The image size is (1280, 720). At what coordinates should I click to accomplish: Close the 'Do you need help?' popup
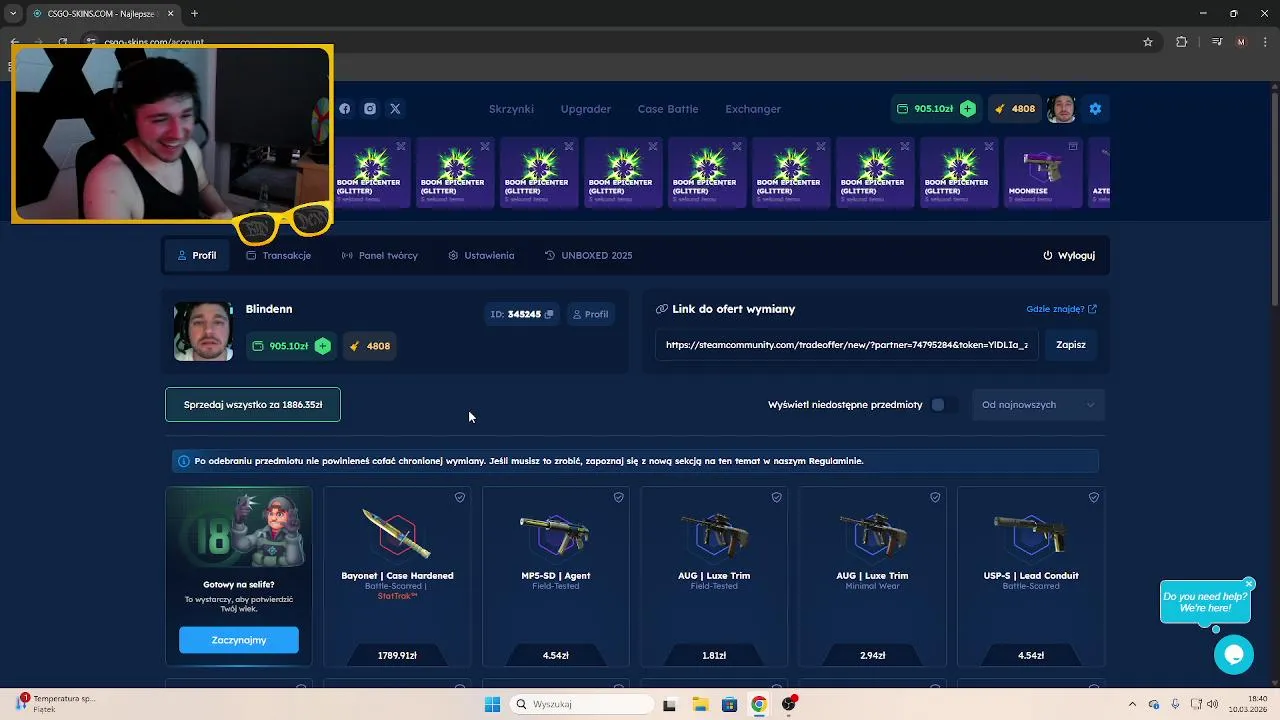1249,583
